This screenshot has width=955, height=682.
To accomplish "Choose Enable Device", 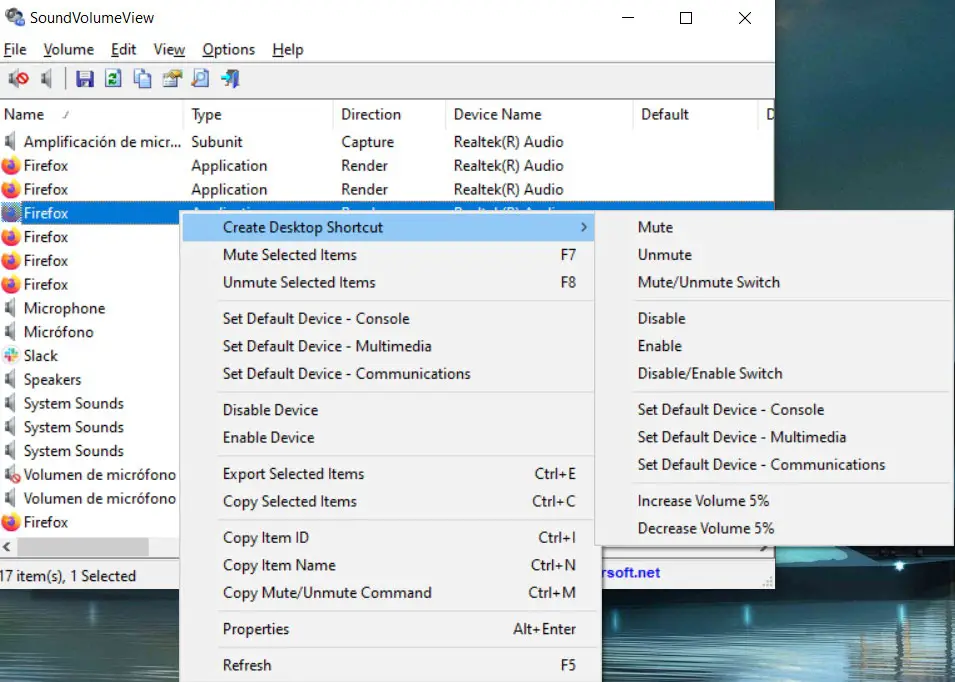I will coord(388,437).
